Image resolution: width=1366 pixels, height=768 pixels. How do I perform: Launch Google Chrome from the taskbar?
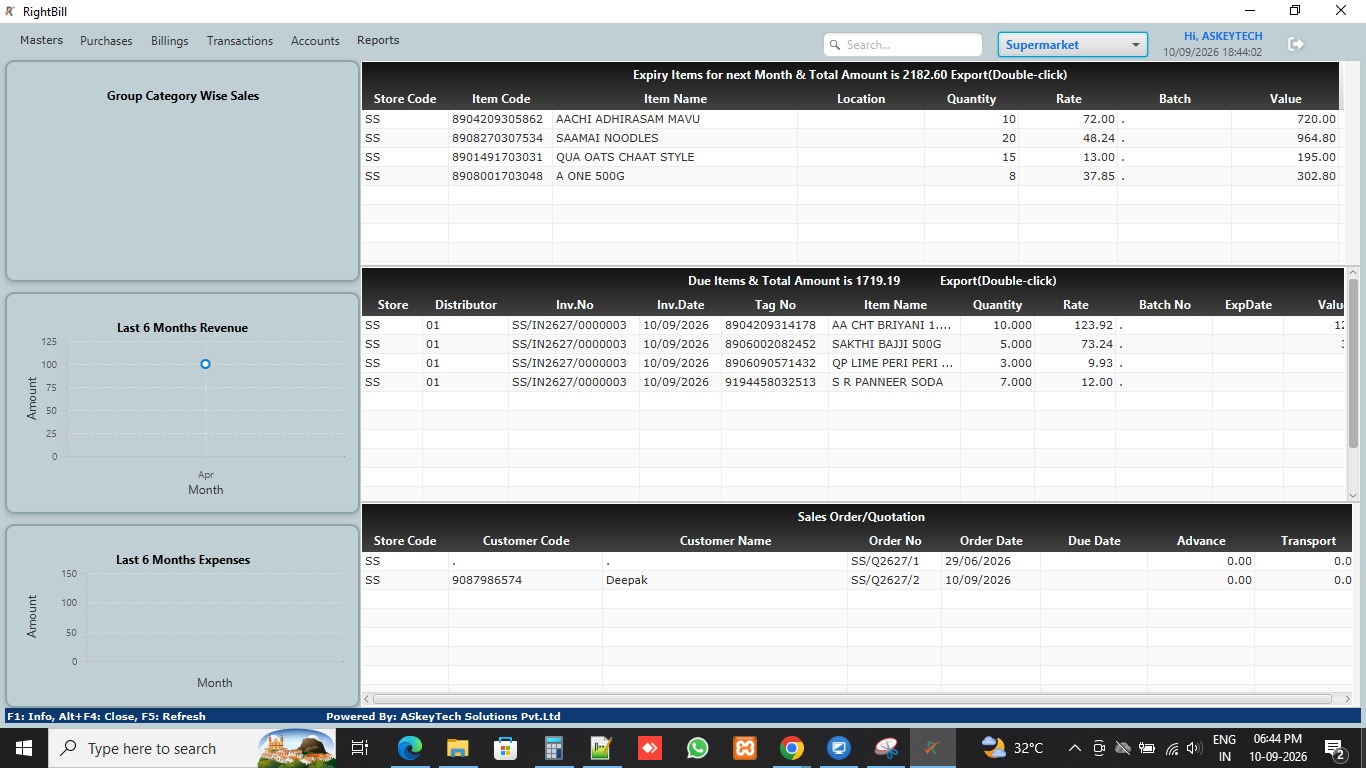pos(792,748)
